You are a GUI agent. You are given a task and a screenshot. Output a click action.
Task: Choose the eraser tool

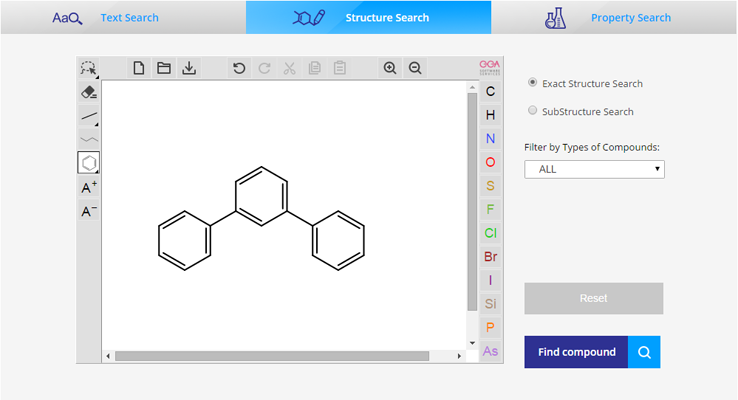[88, 92]
